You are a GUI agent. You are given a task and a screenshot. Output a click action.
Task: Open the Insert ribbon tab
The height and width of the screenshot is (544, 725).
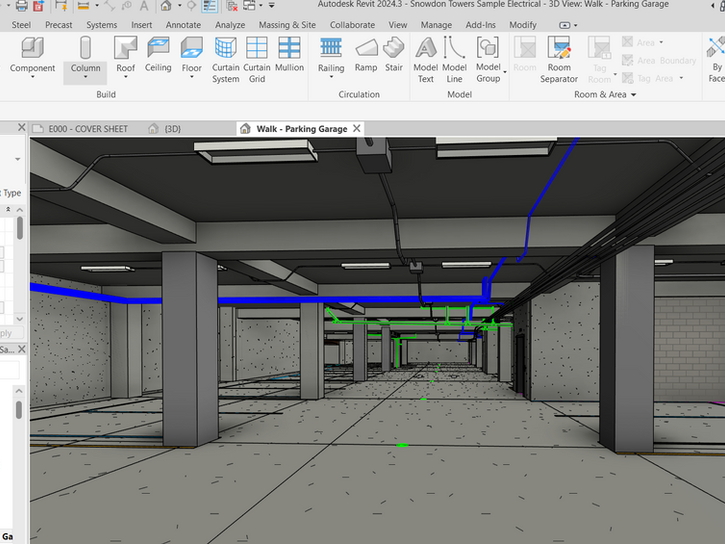pyautogui.click(x=141, y=25)
